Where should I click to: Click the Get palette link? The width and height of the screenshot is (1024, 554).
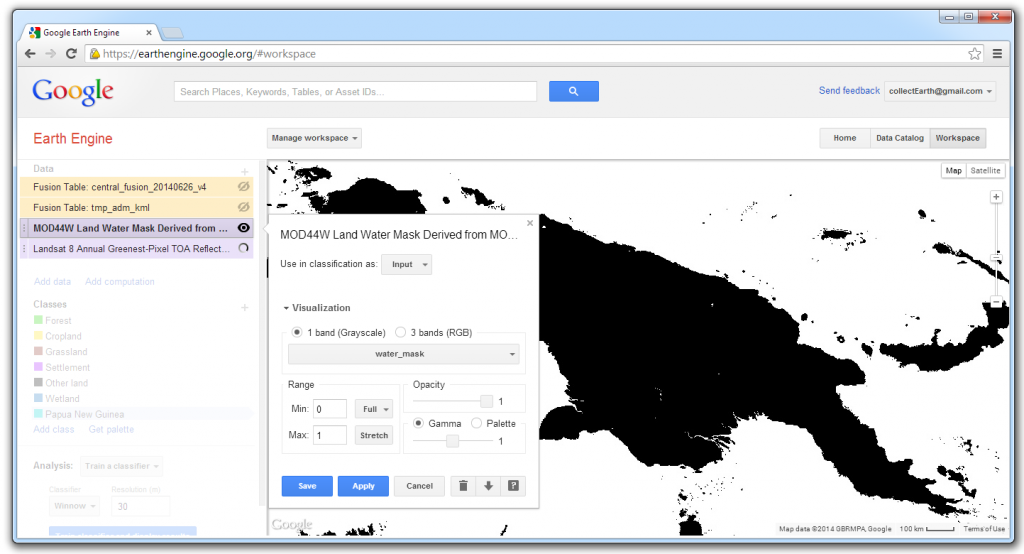(x=111, y=429)
